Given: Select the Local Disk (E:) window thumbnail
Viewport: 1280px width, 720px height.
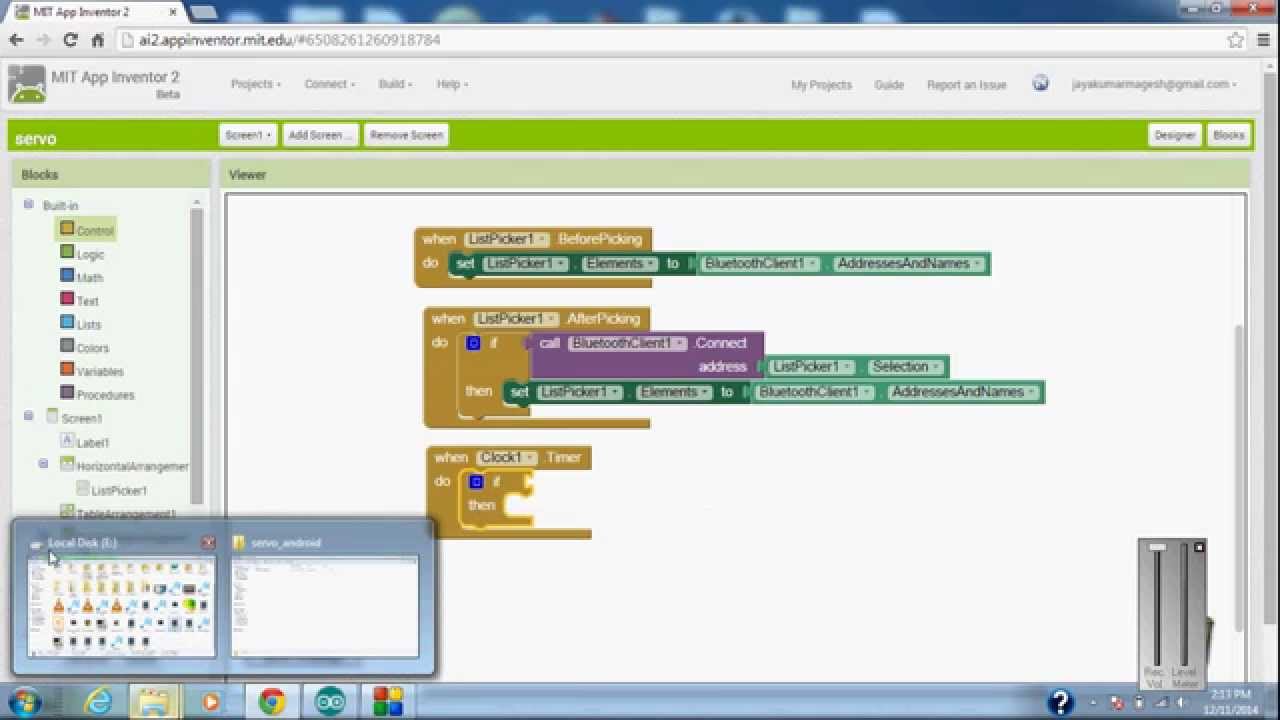Looking at the screenshot, I should pyautogui.click(x=121, y=597).
